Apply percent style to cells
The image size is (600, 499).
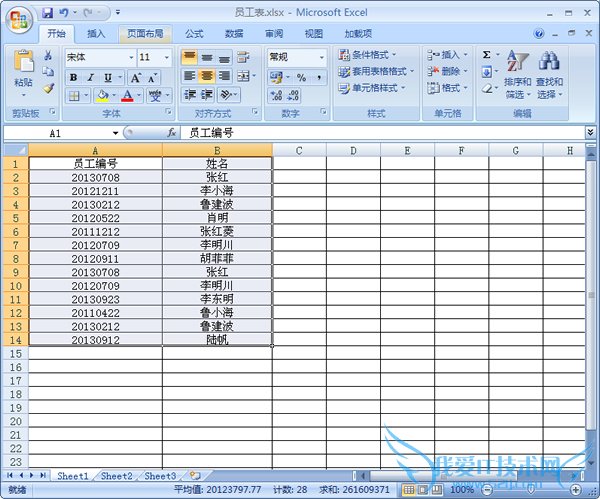pos(302,78)
